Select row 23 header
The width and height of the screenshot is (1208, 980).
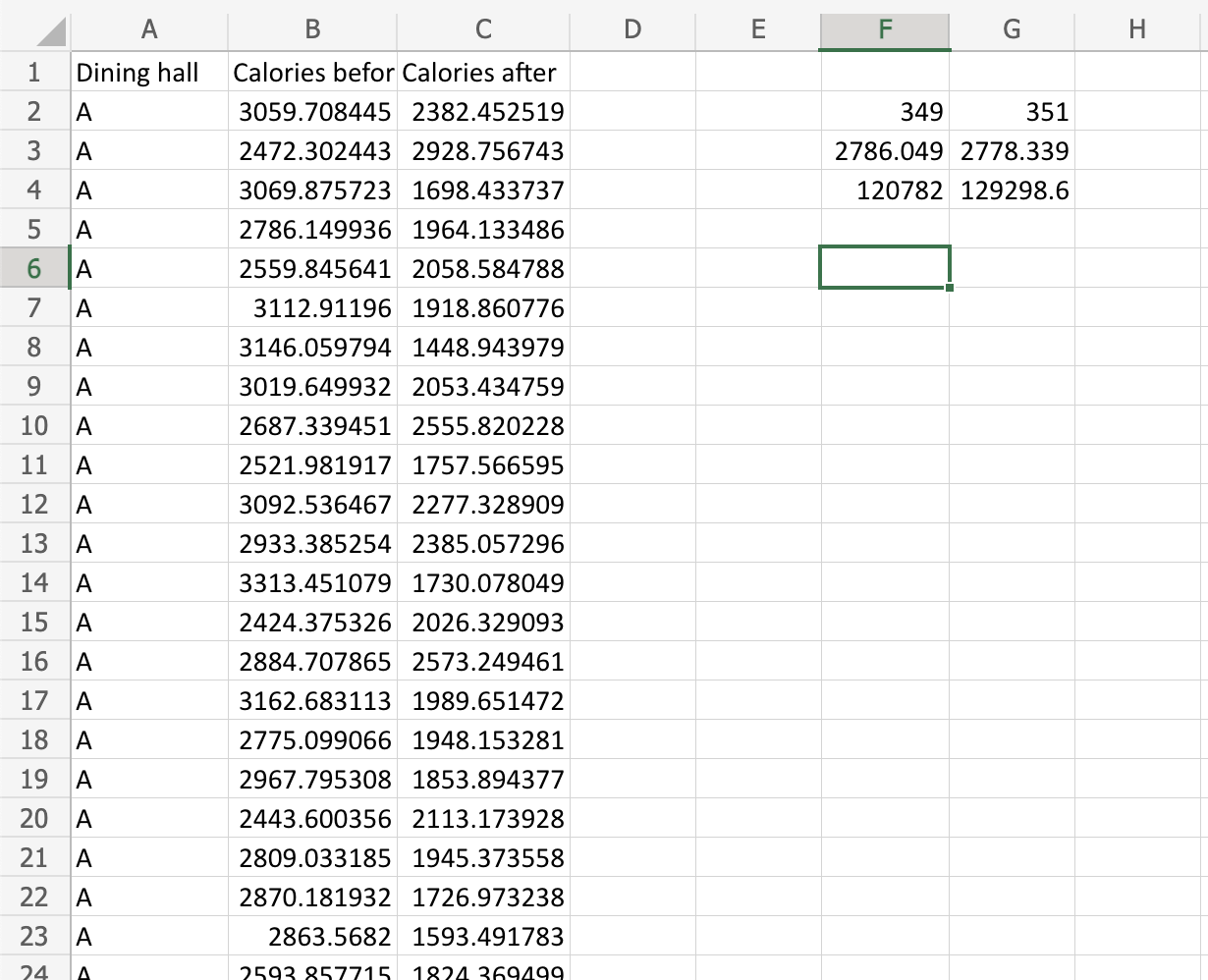pyautogui.click(x=35, y=936)
